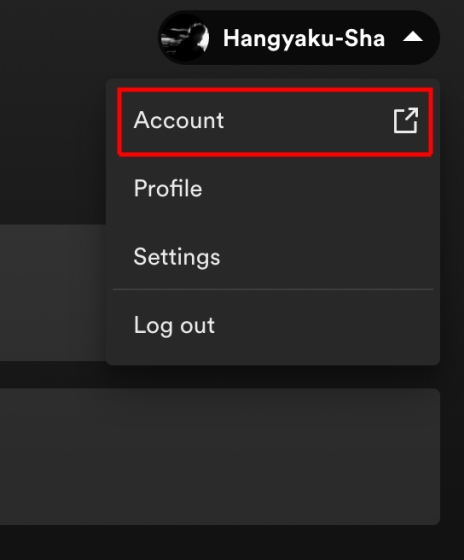Open Settings from the dropdown menu
Viewport: 464px width, 560px height.
[x=273, y=256]
